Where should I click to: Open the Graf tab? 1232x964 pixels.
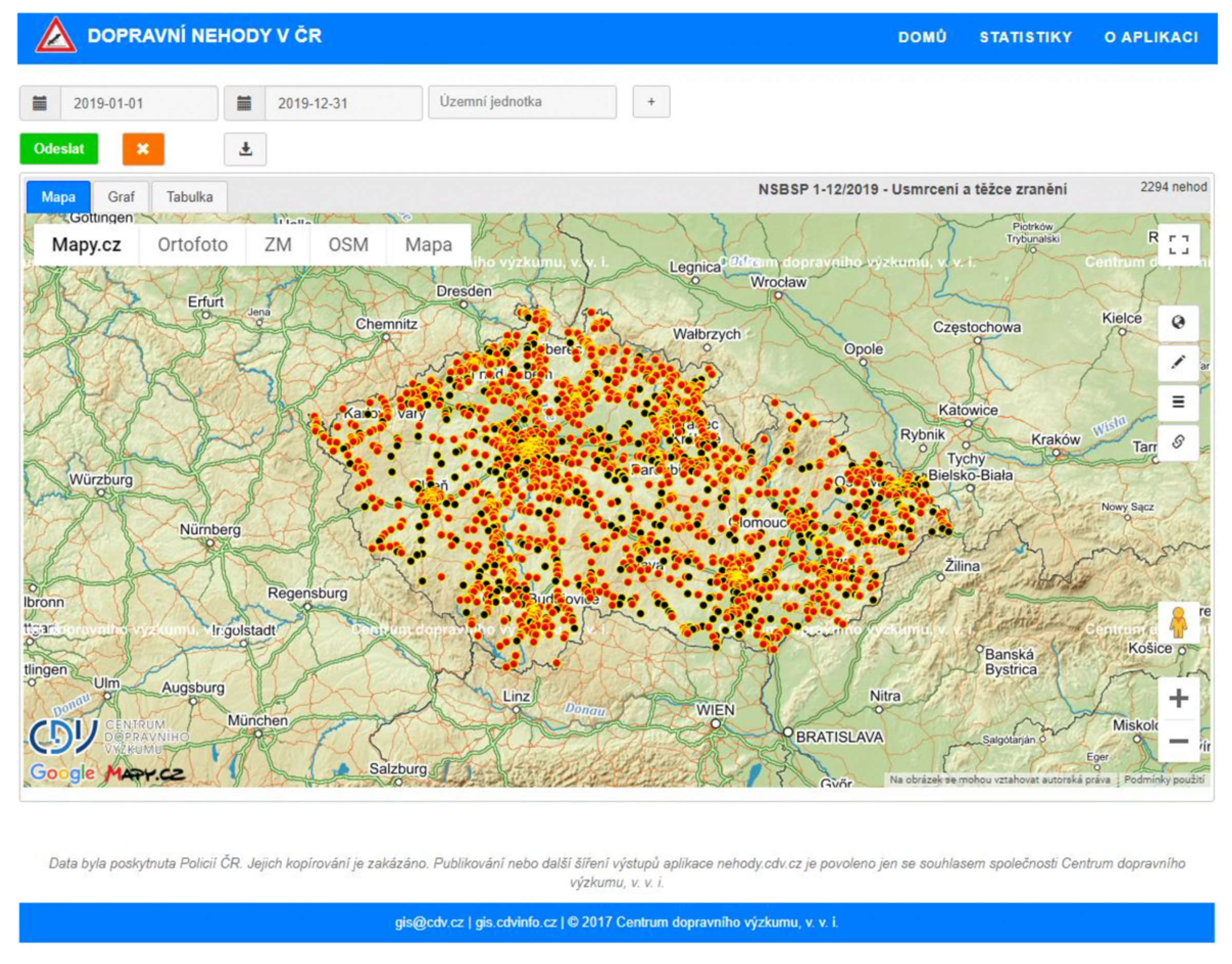(121, 197)
